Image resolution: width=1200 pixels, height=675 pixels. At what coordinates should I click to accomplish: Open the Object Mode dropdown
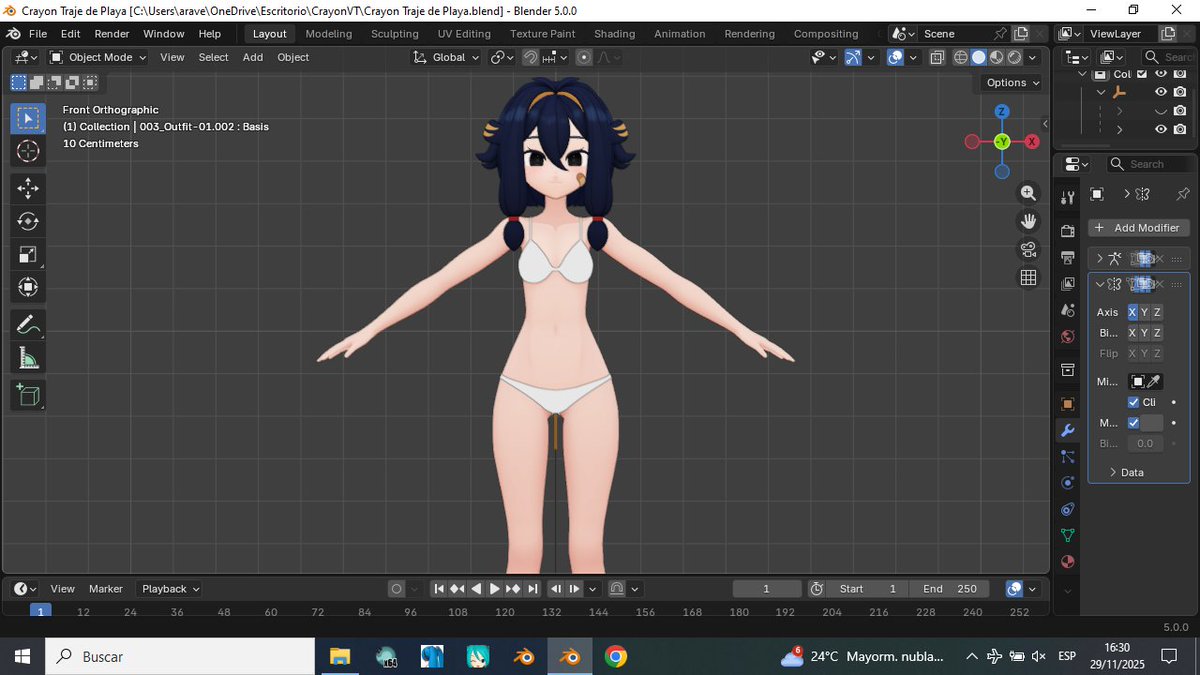(98, 57)
